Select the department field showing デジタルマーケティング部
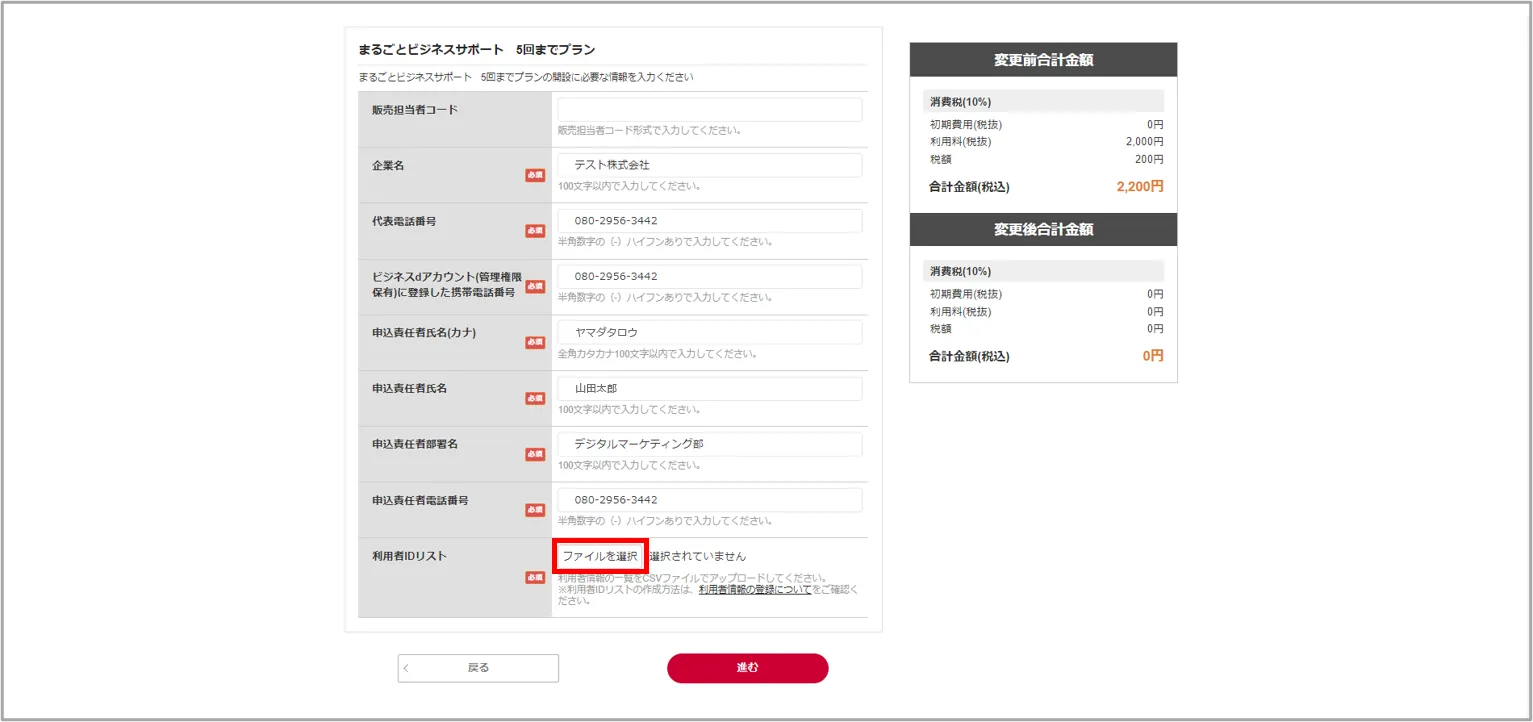This screenshot has width=1533, height=722. pyautogui.click(x=709, y=443)
